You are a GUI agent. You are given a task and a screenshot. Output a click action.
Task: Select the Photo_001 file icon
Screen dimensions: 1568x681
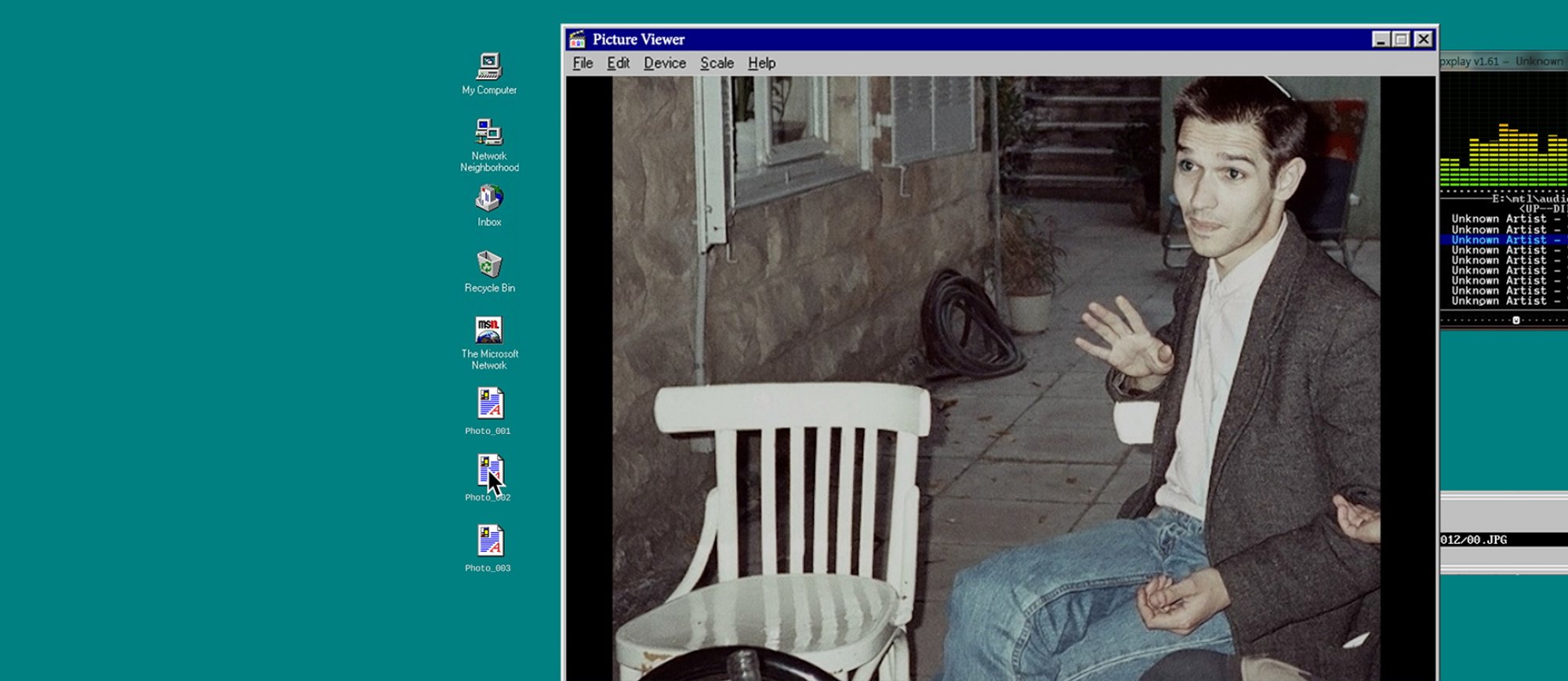490,404
